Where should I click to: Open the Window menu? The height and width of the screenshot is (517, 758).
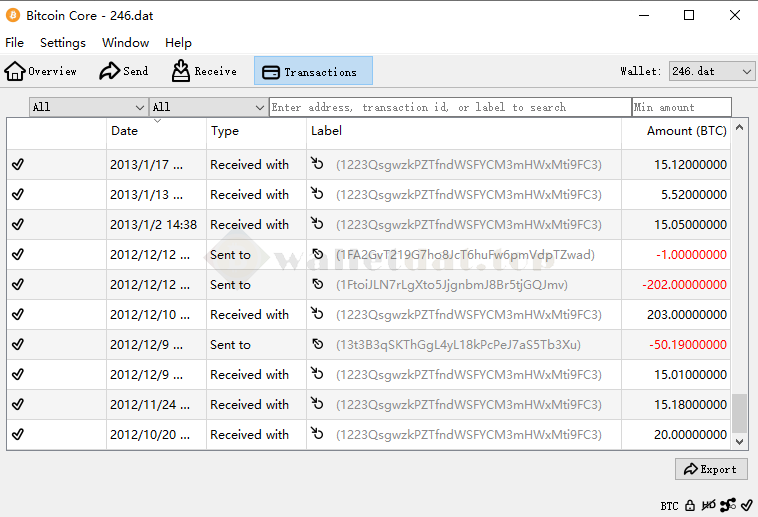click(125, 43)
